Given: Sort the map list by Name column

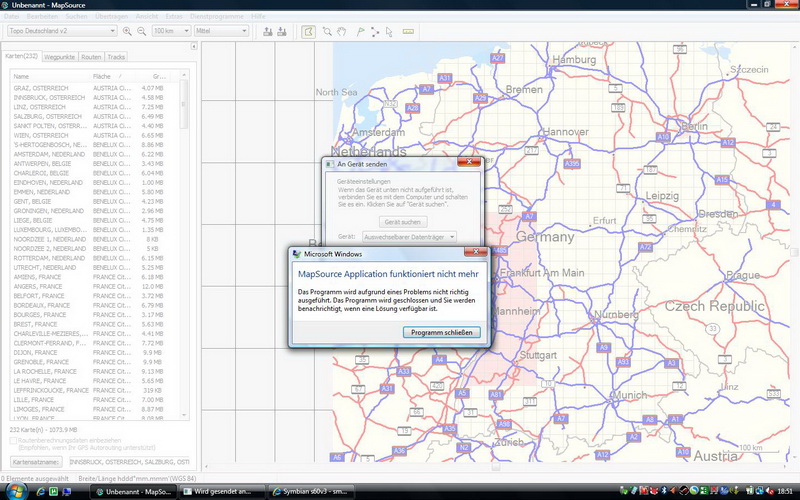Looking at the screenshot, I should (50, 77).
